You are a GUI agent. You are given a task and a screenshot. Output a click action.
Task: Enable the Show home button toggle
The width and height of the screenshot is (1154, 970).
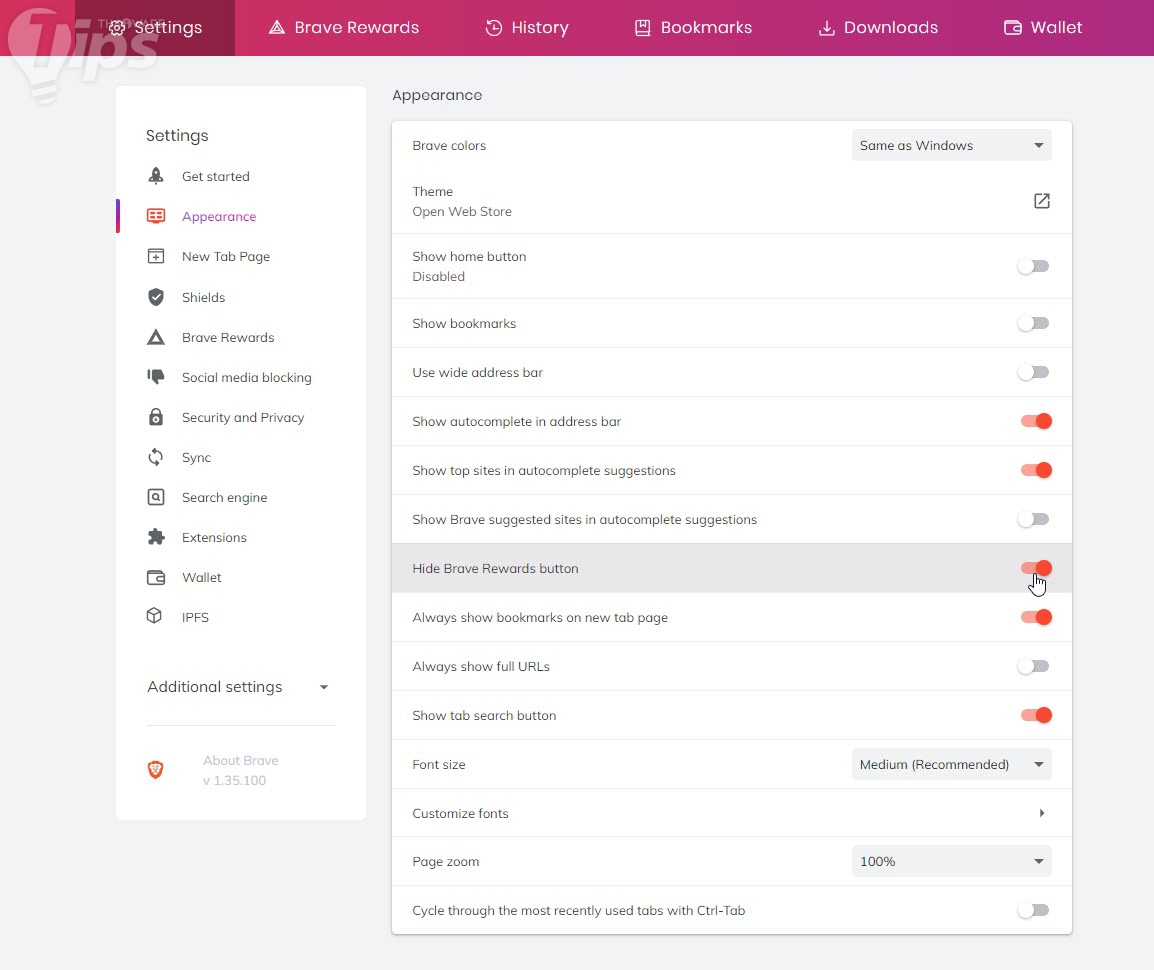[1033, 266]
